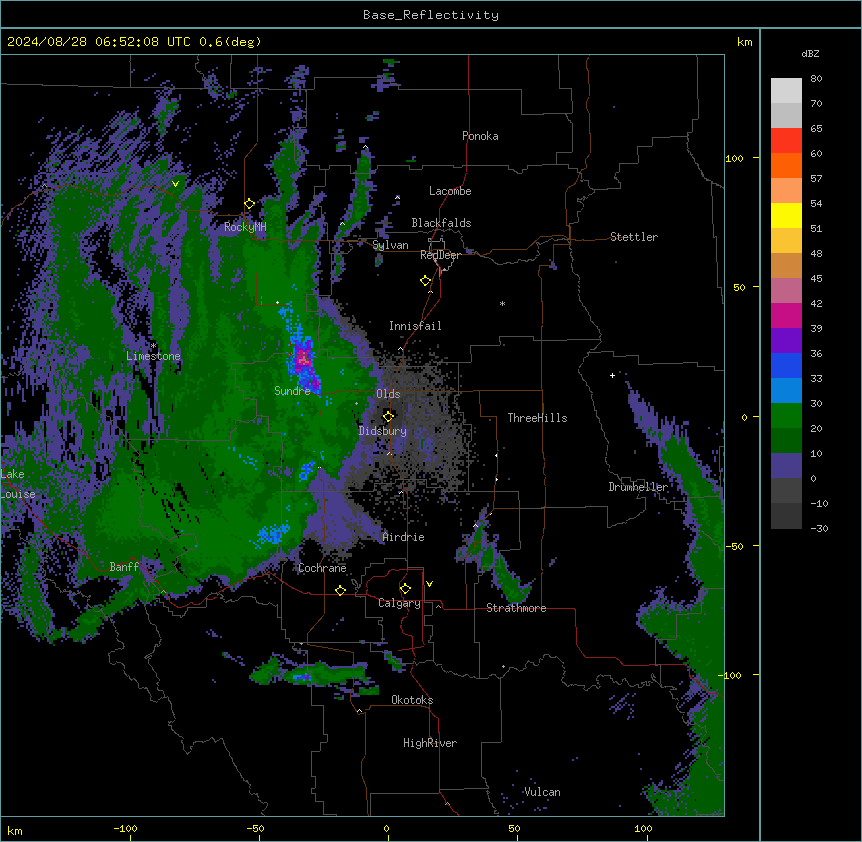Viewport: 862px width, 842px height.
Task: Click the yellow diamond marker above Calgary label
Action: click(405, 589)
